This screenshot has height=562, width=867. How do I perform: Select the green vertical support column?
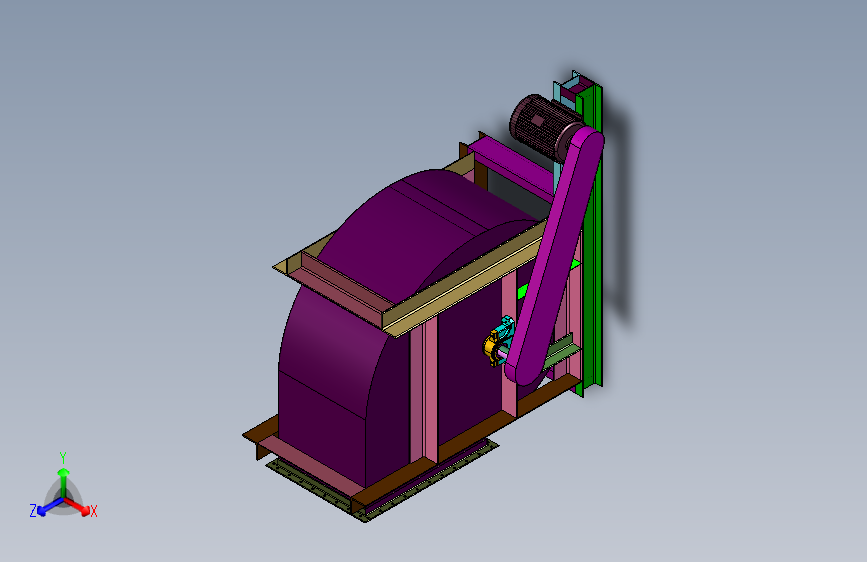pyautogui.click(x=591, y=243)
